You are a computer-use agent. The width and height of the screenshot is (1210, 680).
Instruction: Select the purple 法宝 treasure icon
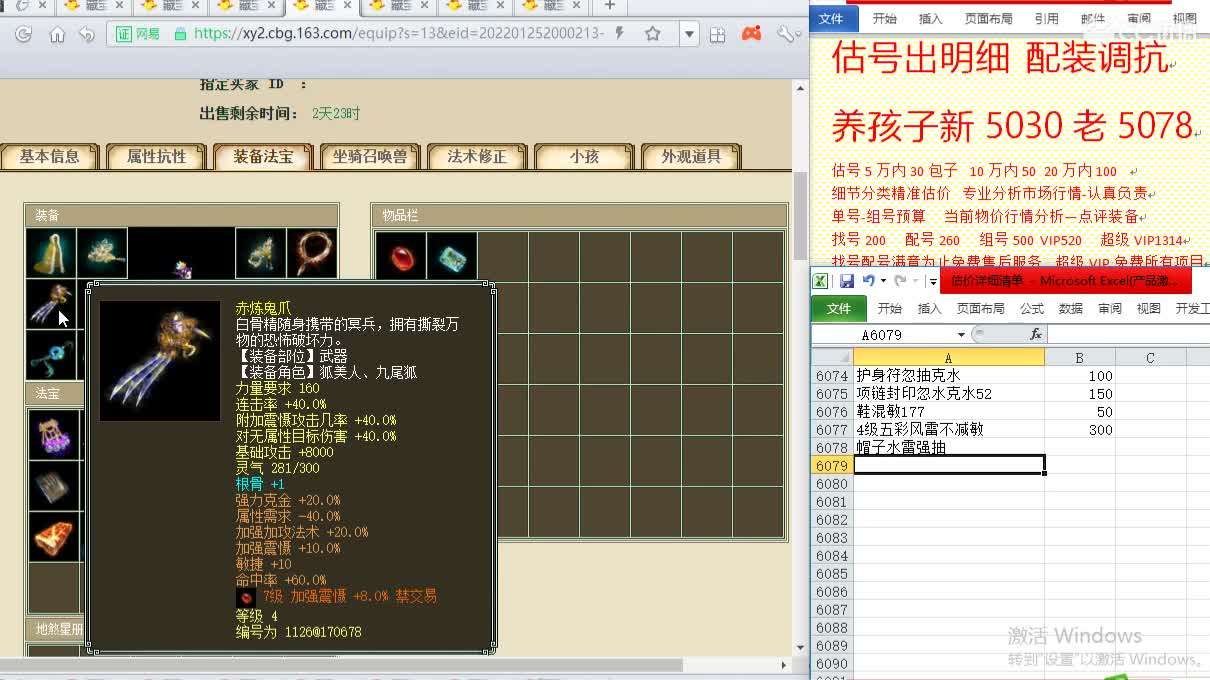coord(54,435)
